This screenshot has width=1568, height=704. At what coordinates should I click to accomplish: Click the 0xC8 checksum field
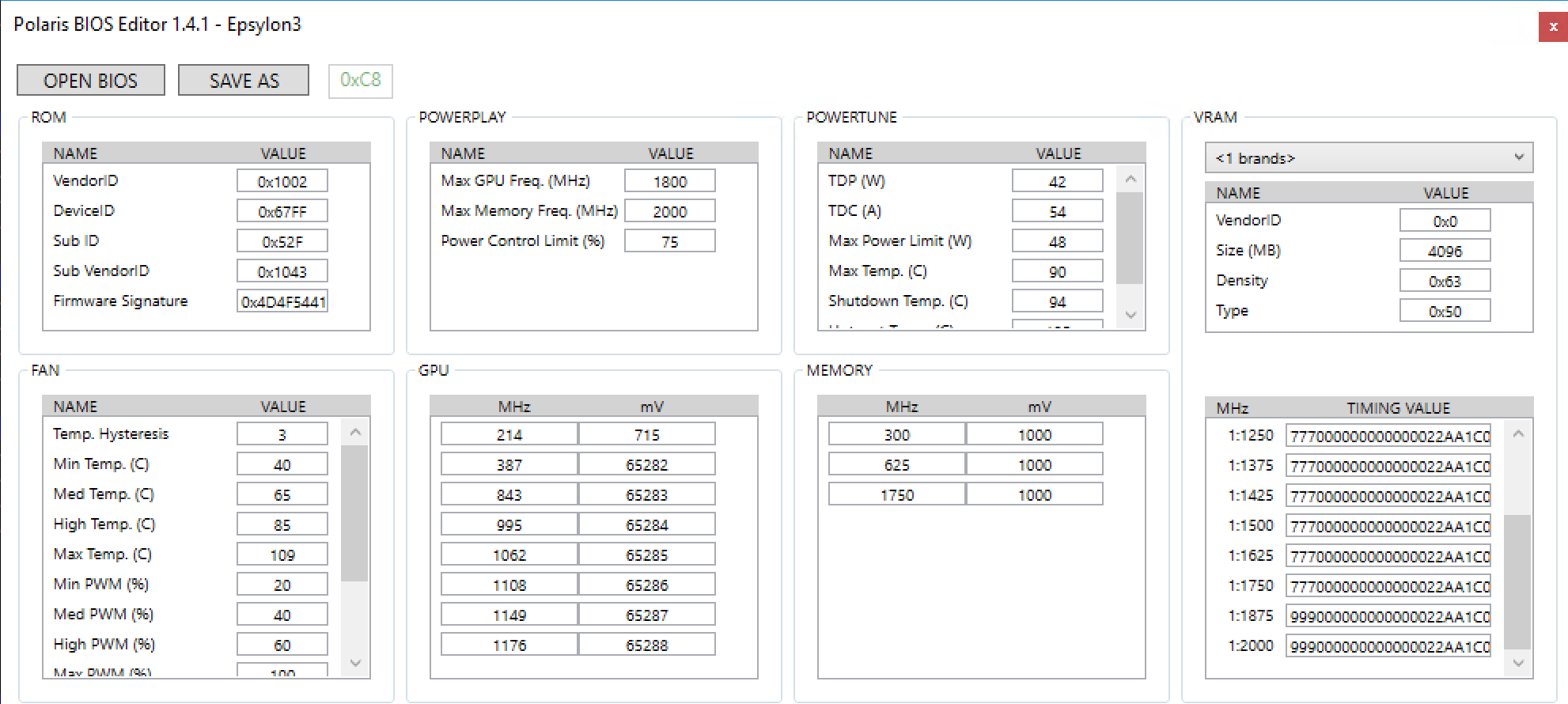[361, 80]
